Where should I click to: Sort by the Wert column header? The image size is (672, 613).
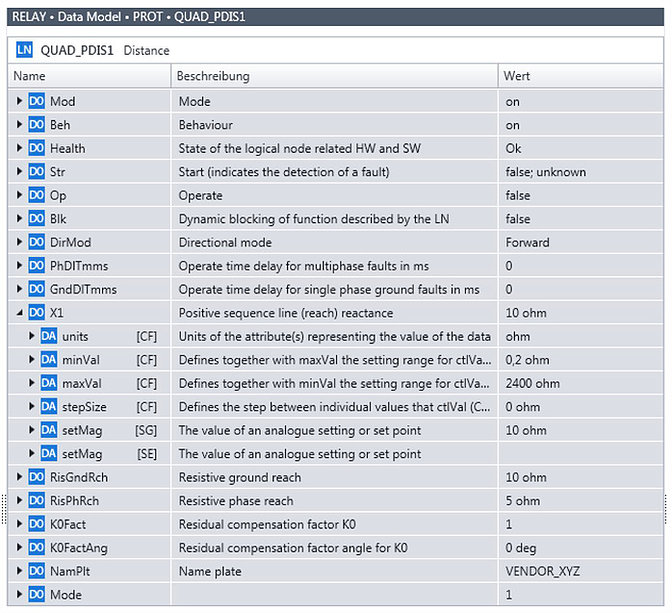click(581, 76)
